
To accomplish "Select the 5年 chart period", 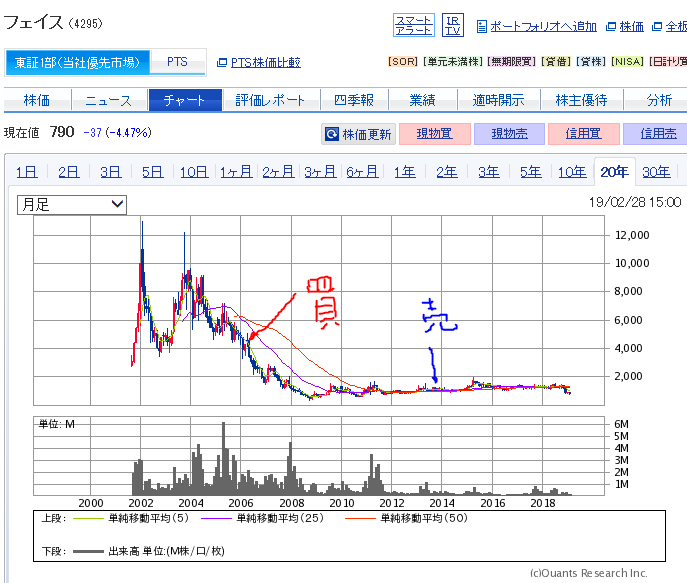I will 531,172.
